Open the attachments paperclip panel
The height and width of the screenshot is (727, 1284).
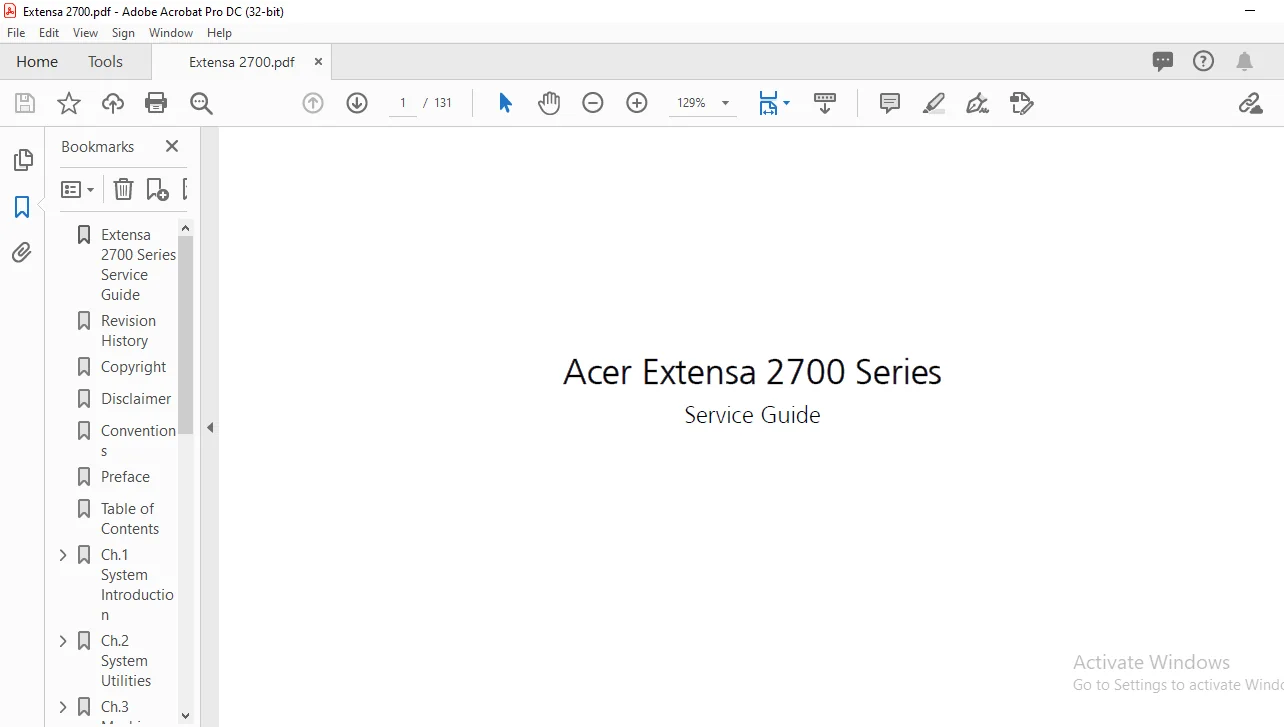point(22,253)
